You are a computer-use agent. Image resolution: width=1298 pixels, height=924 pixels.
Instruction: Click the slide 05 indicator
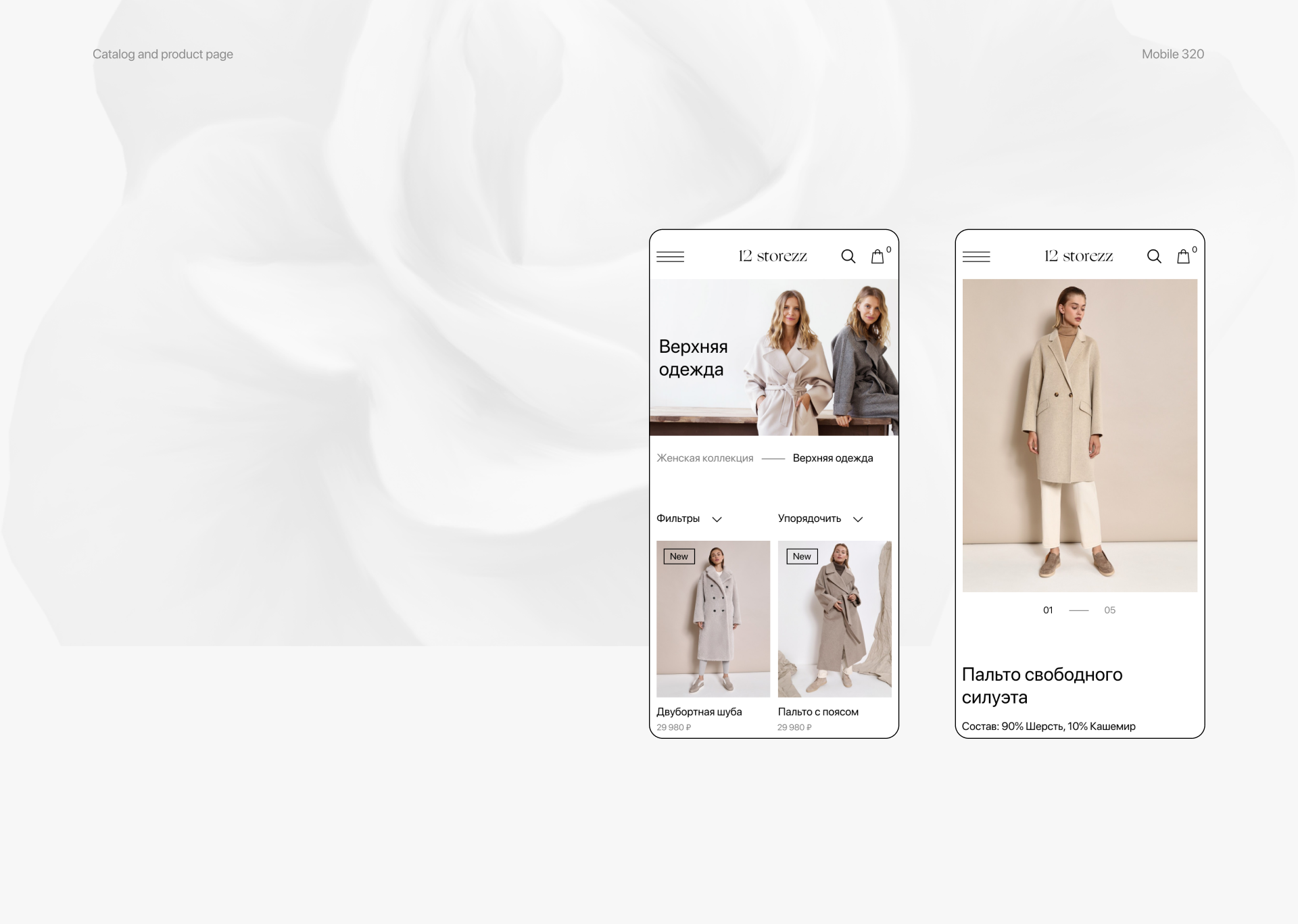click(1109, 610)
